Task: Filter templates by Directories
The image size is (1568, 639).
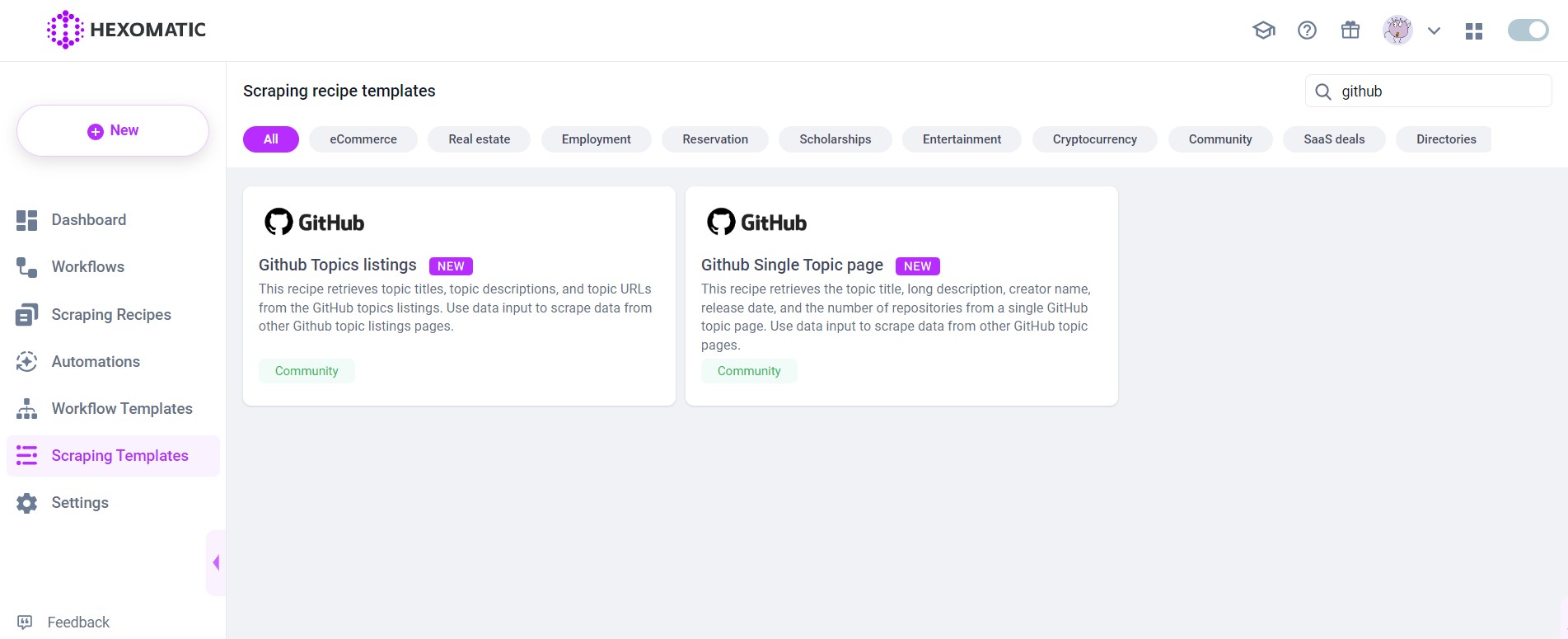Action: 1444,139
